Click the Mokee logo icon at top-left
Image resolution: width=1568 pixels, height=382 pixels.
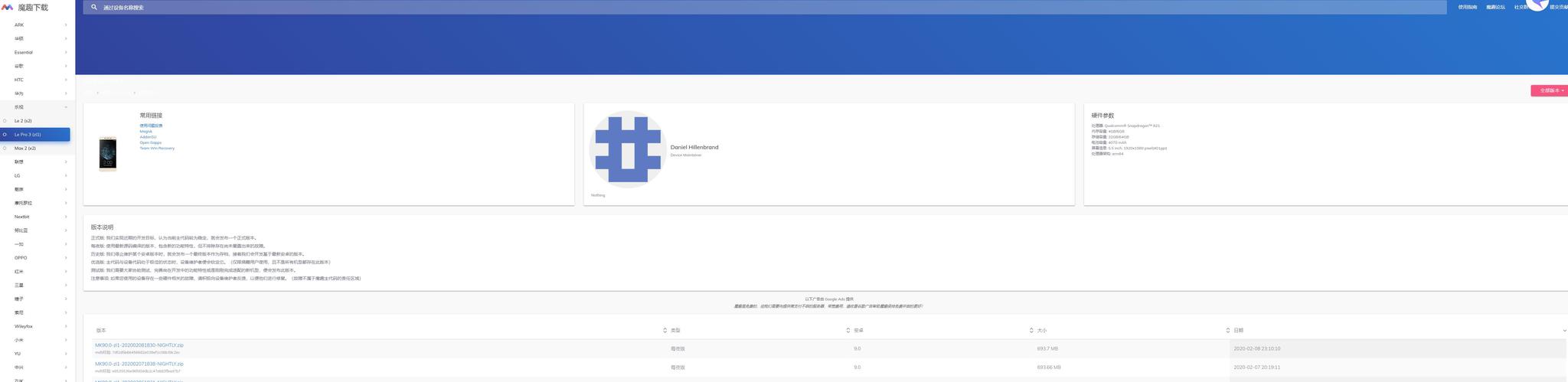(x=8, y=7)
